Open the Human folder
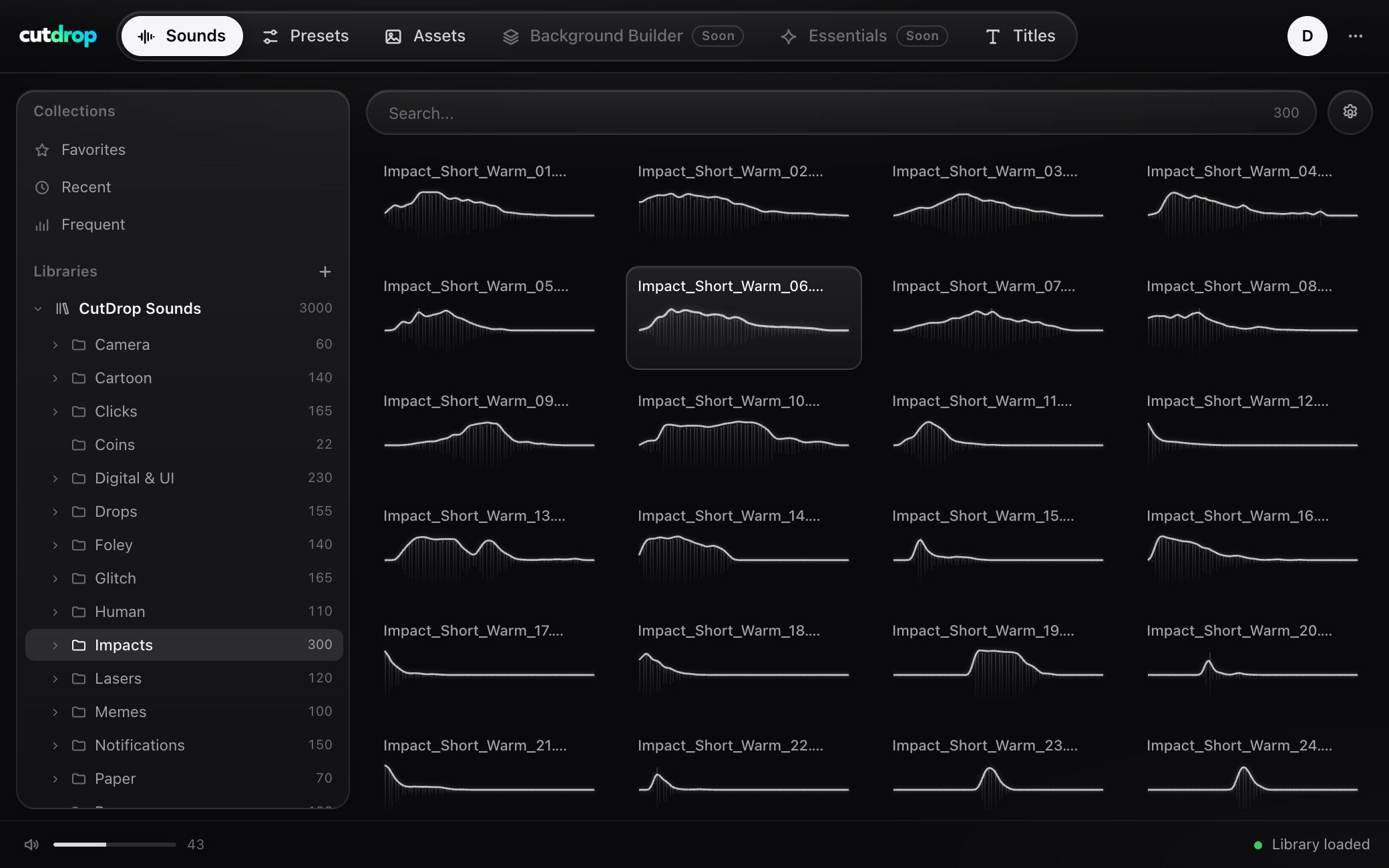Viewport: 1389px width, 868px height. [x=184, y=612]
